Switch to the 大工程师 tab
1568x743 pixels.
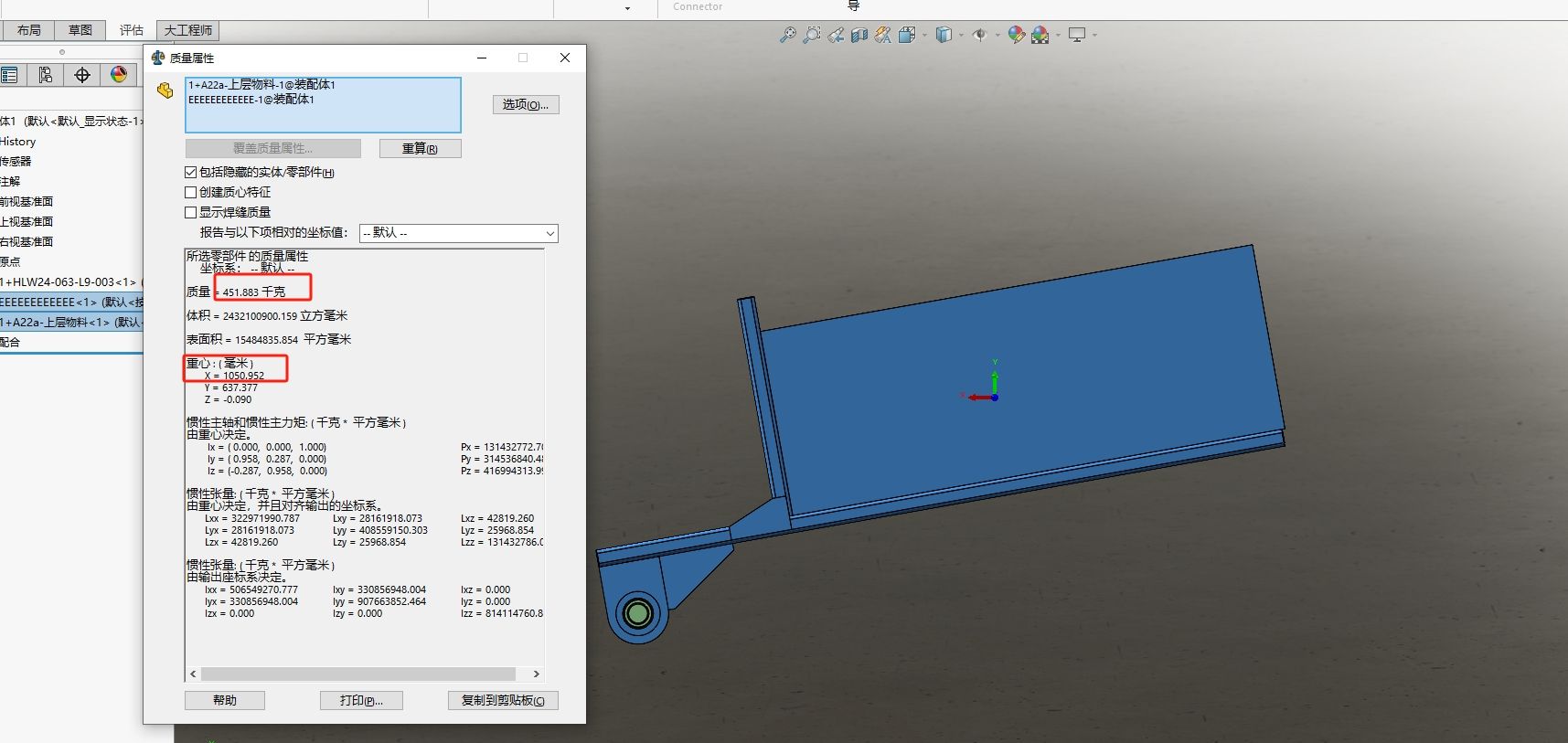tap(188, 30)
